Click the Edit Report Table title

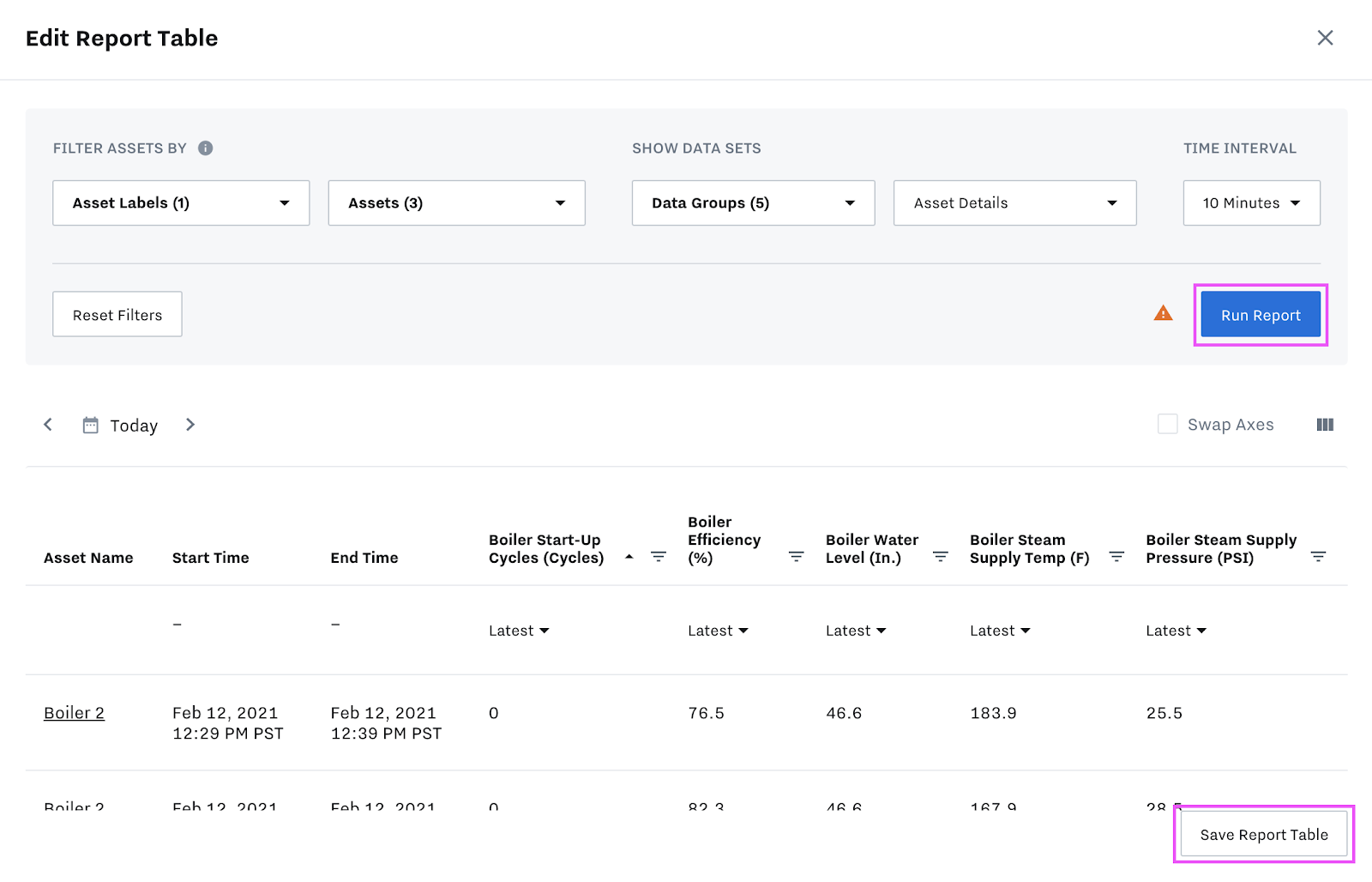122,39
